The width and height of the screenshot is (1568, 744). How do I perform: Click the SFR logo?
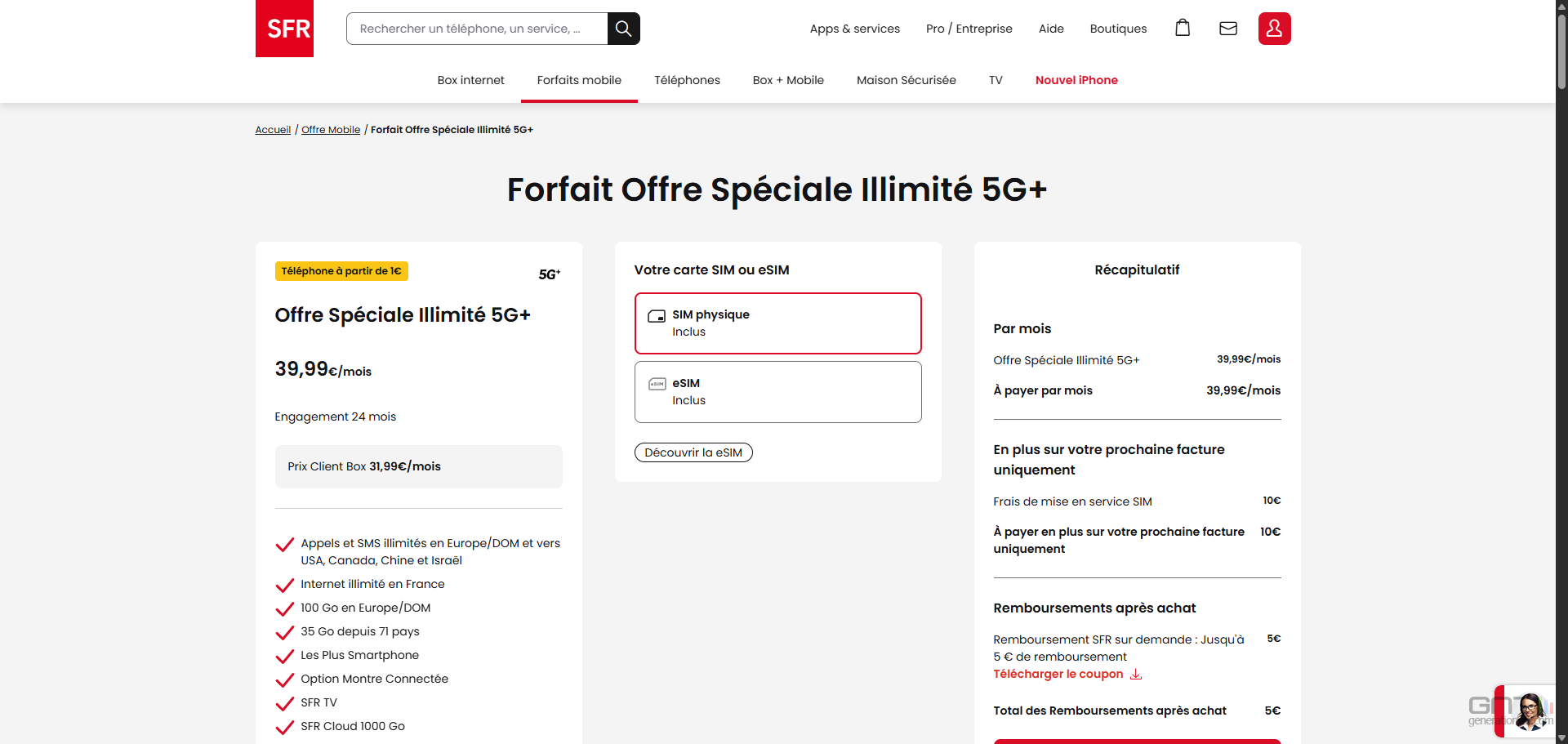coord(284,29)
